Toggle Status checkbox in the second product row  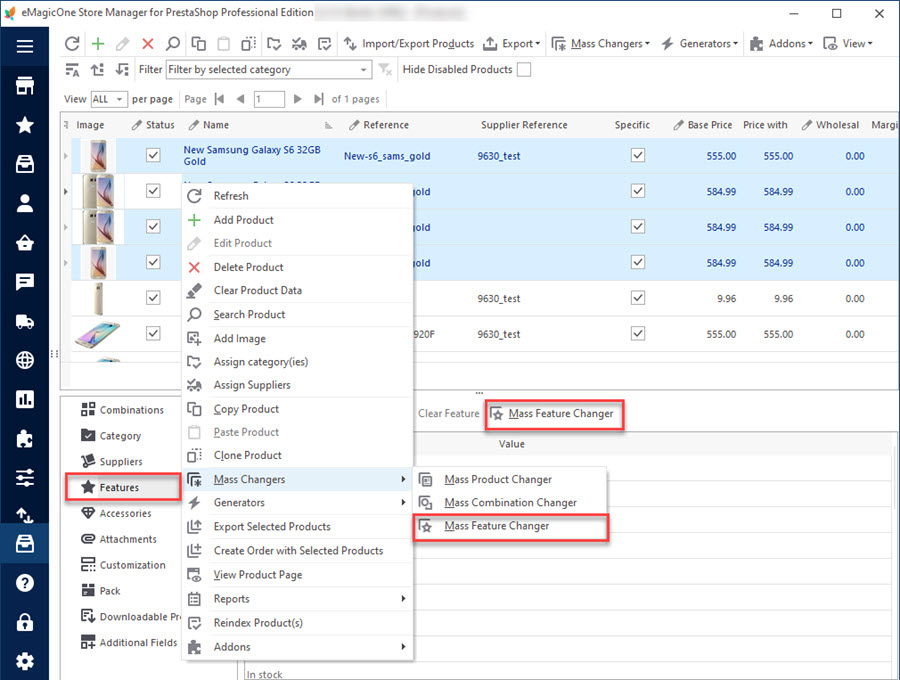(153, 191)
